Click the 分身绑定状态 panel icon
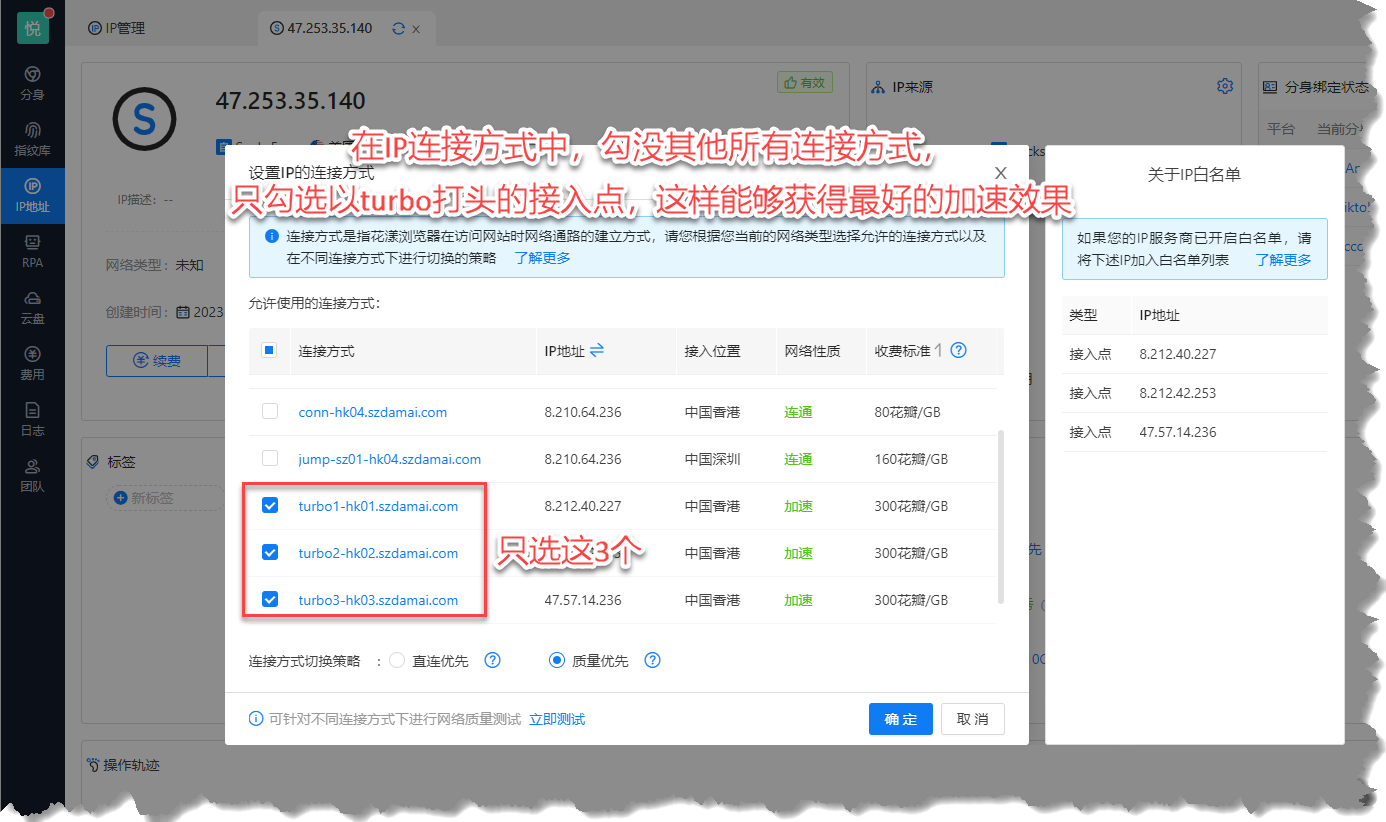Image resolution: width=1386 pixels, height=822 pixels. tap(1270, 87)
